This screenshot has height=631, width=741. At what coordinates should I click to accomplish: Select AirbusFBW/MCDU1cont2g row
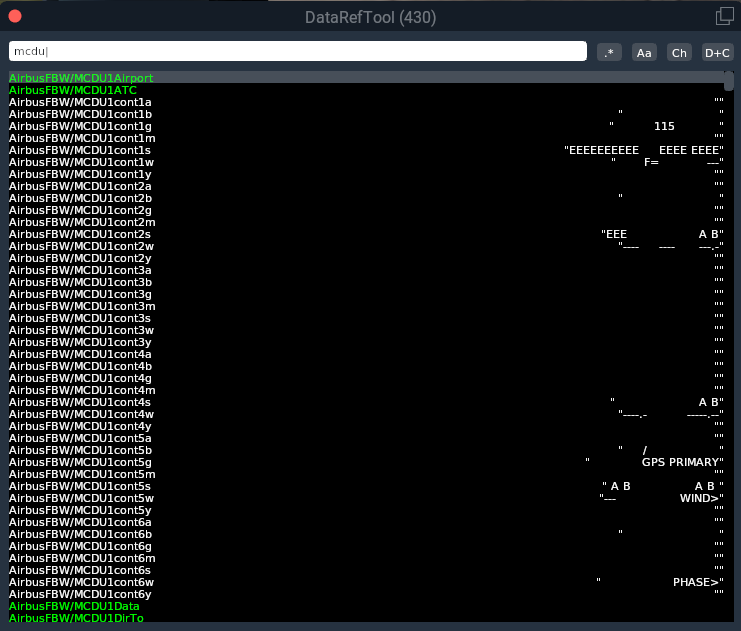(x=366, y=210)
